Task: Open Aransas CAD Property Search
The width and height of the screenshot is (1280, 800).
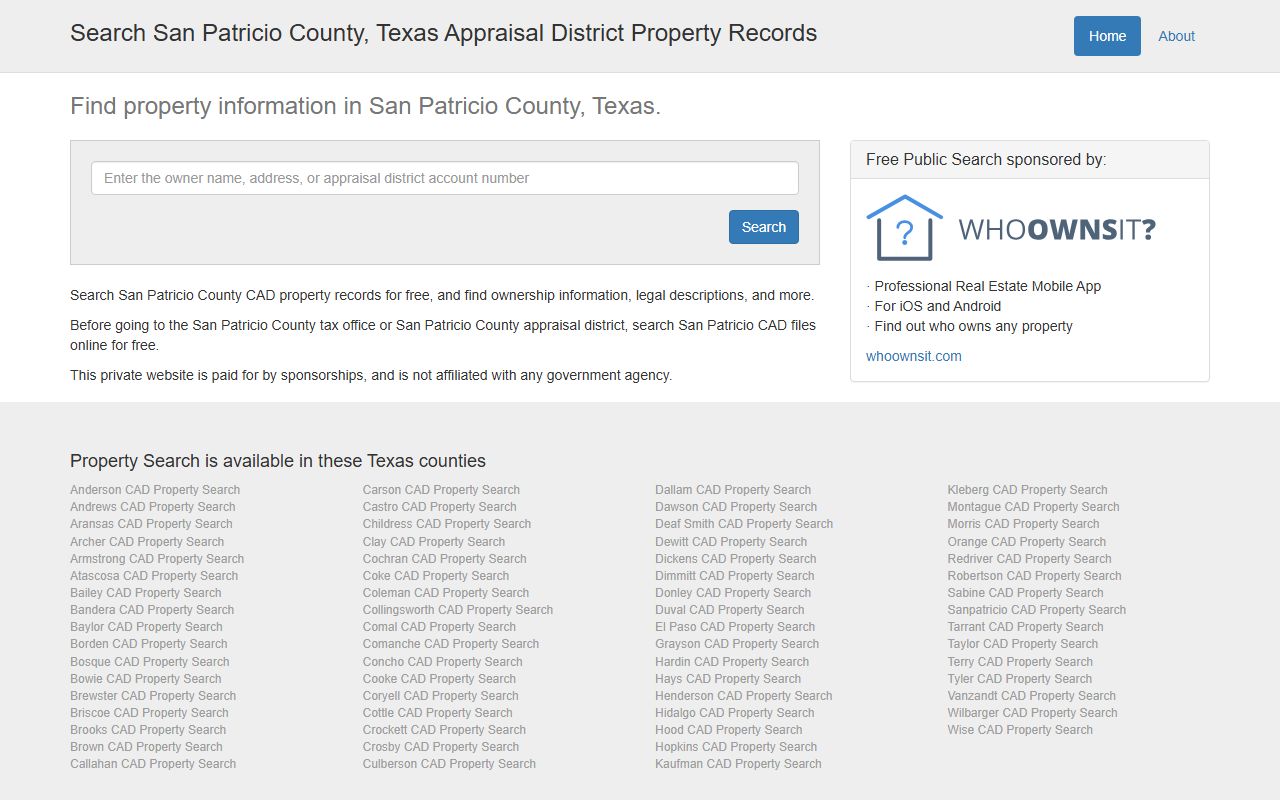Action: [151, 524]
